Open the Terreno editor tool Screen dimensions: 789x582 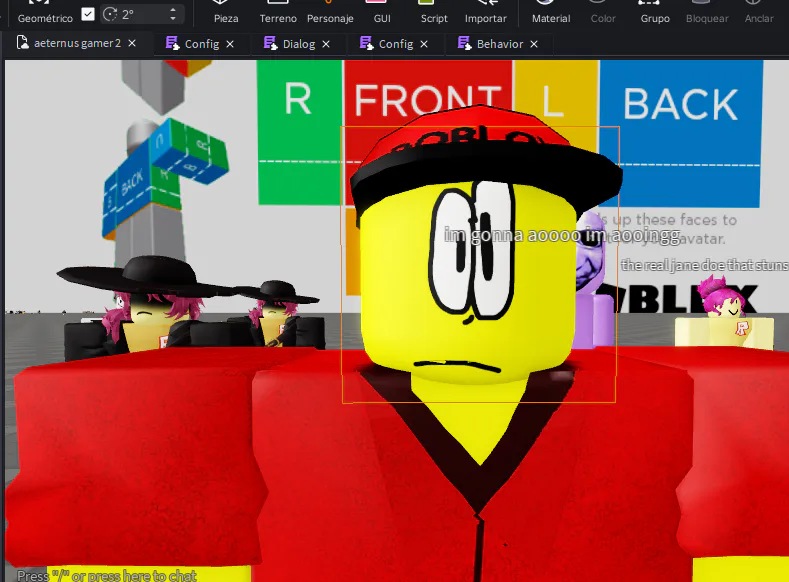pyautogui.click(x=278, y=12)
